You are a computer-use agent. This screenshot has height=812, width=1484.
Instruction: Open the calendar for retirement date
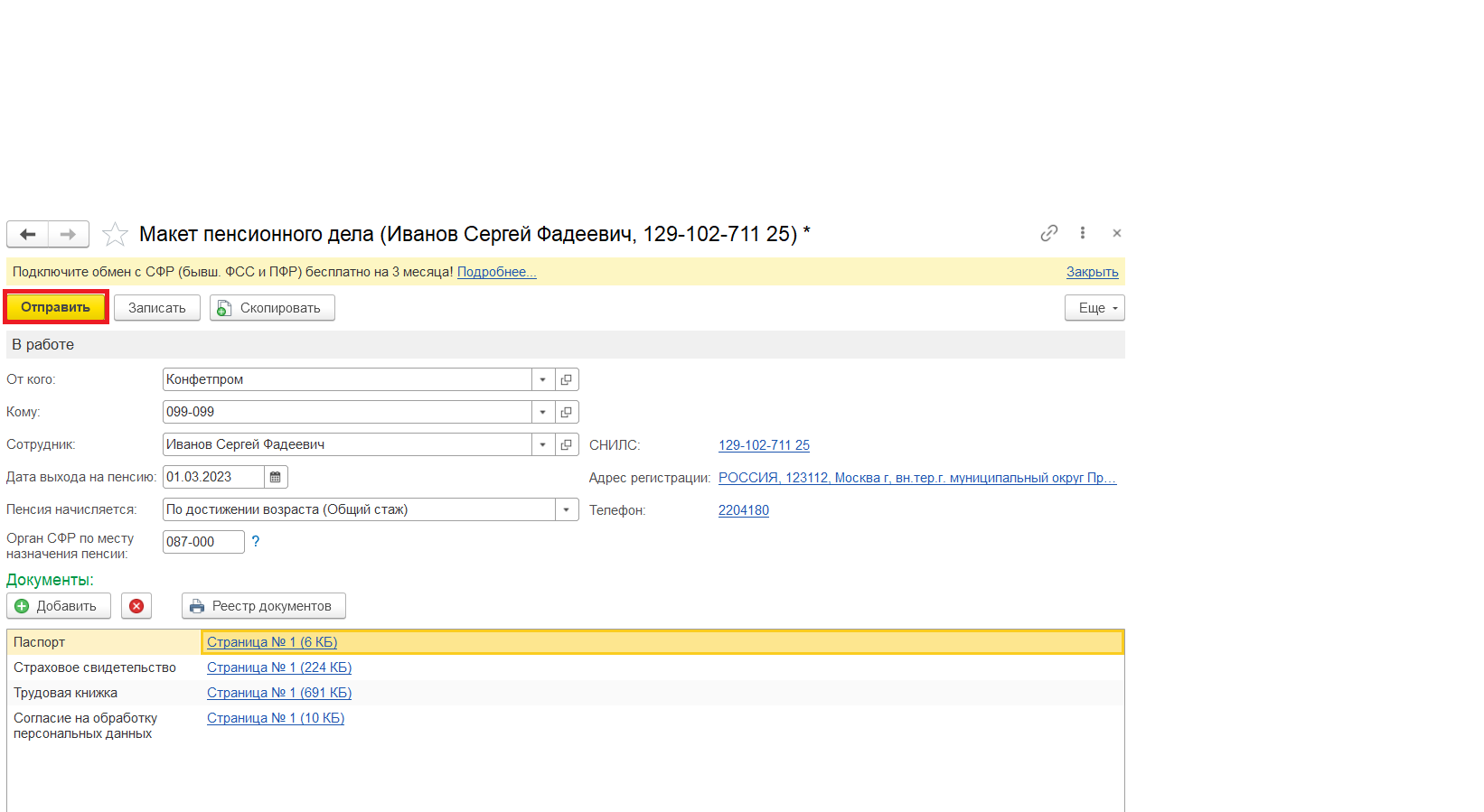276,477
